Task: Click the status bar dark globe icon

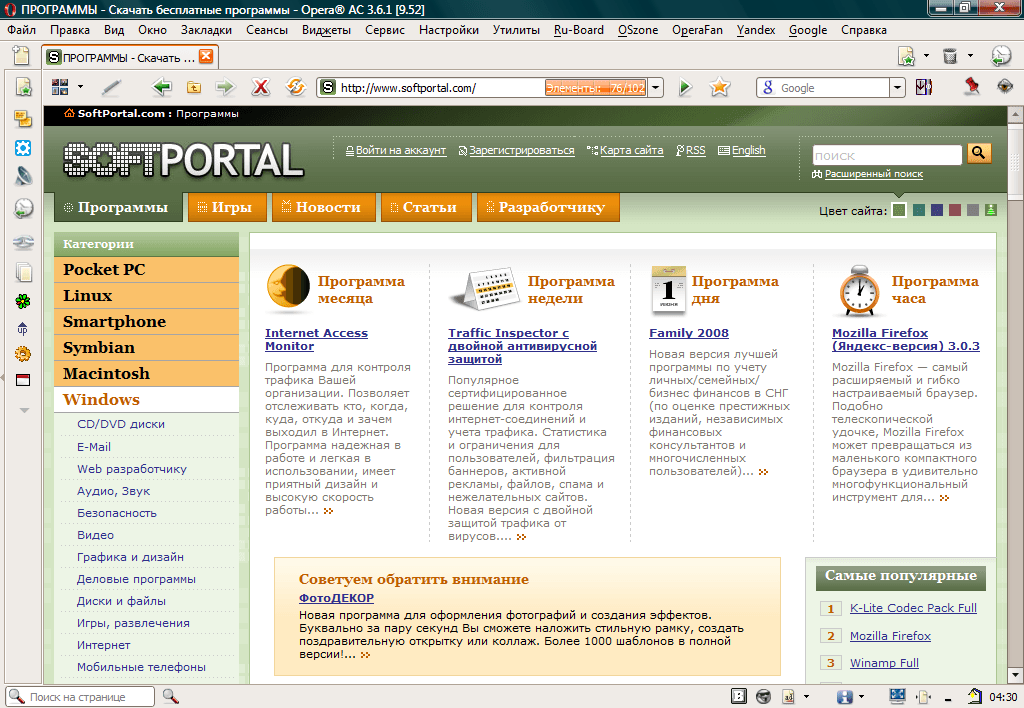Action: point(763,696)
